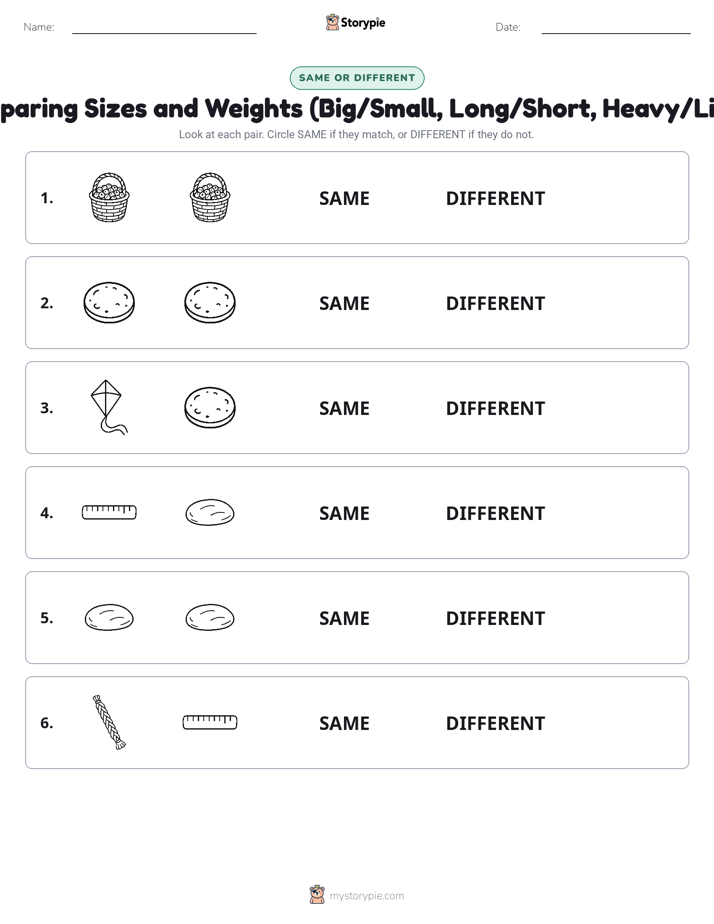714x924 pixels.
Task: Click the ruler icon in row 6
Action: [x=210, y=722]
